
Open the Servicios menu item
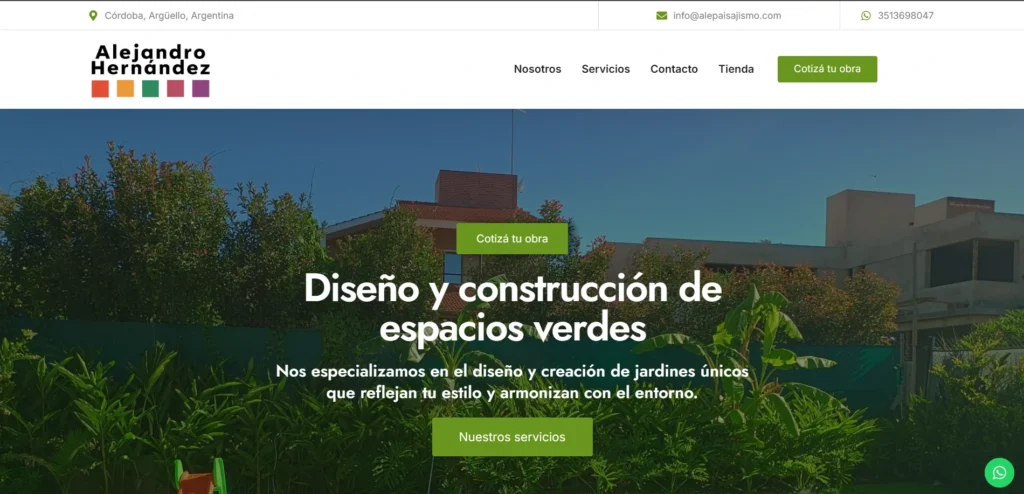pos(606,69)
